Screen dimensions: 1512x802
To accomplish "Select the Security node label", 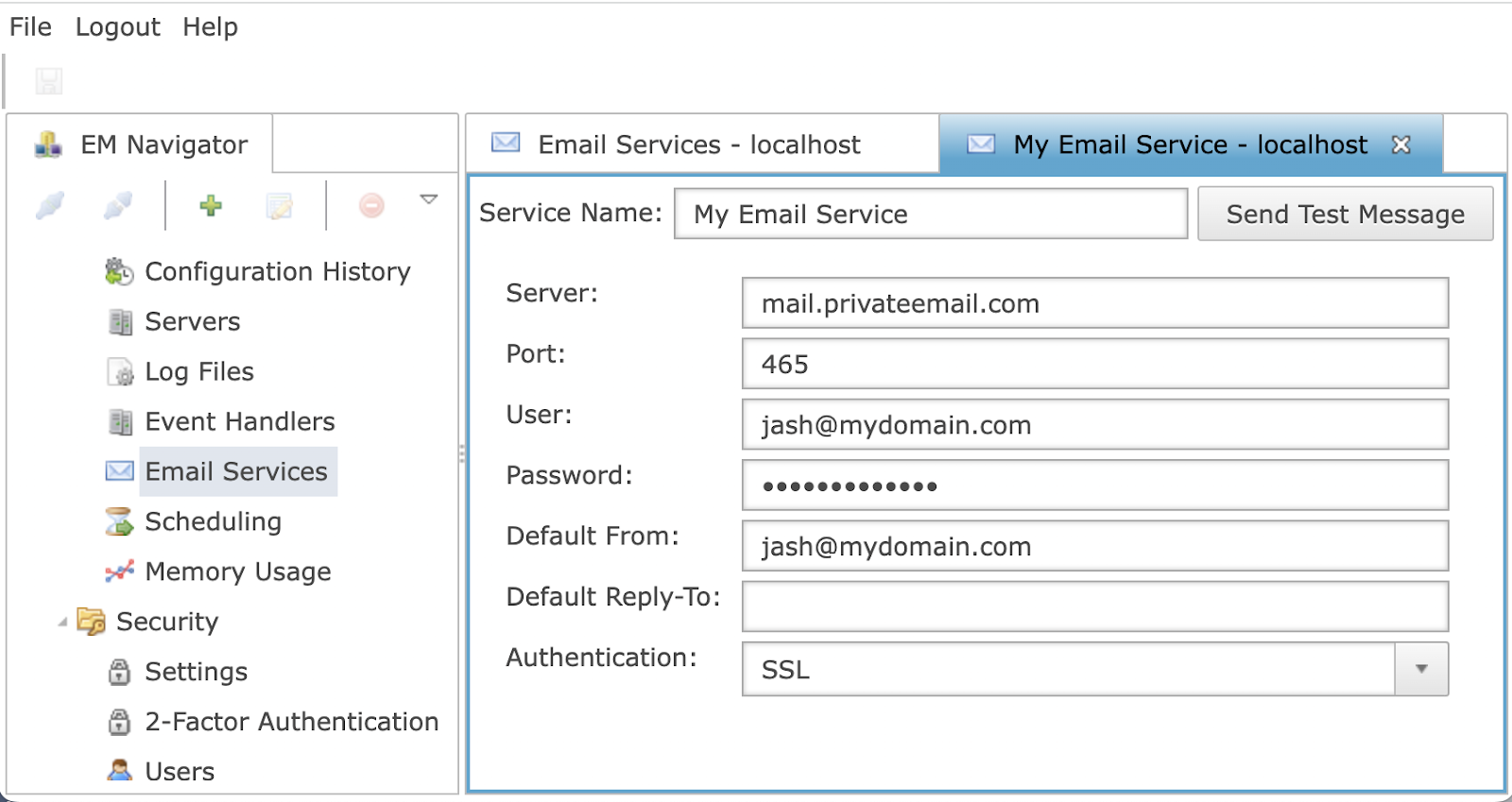I will pyautogui.click(x=167, y=622).
